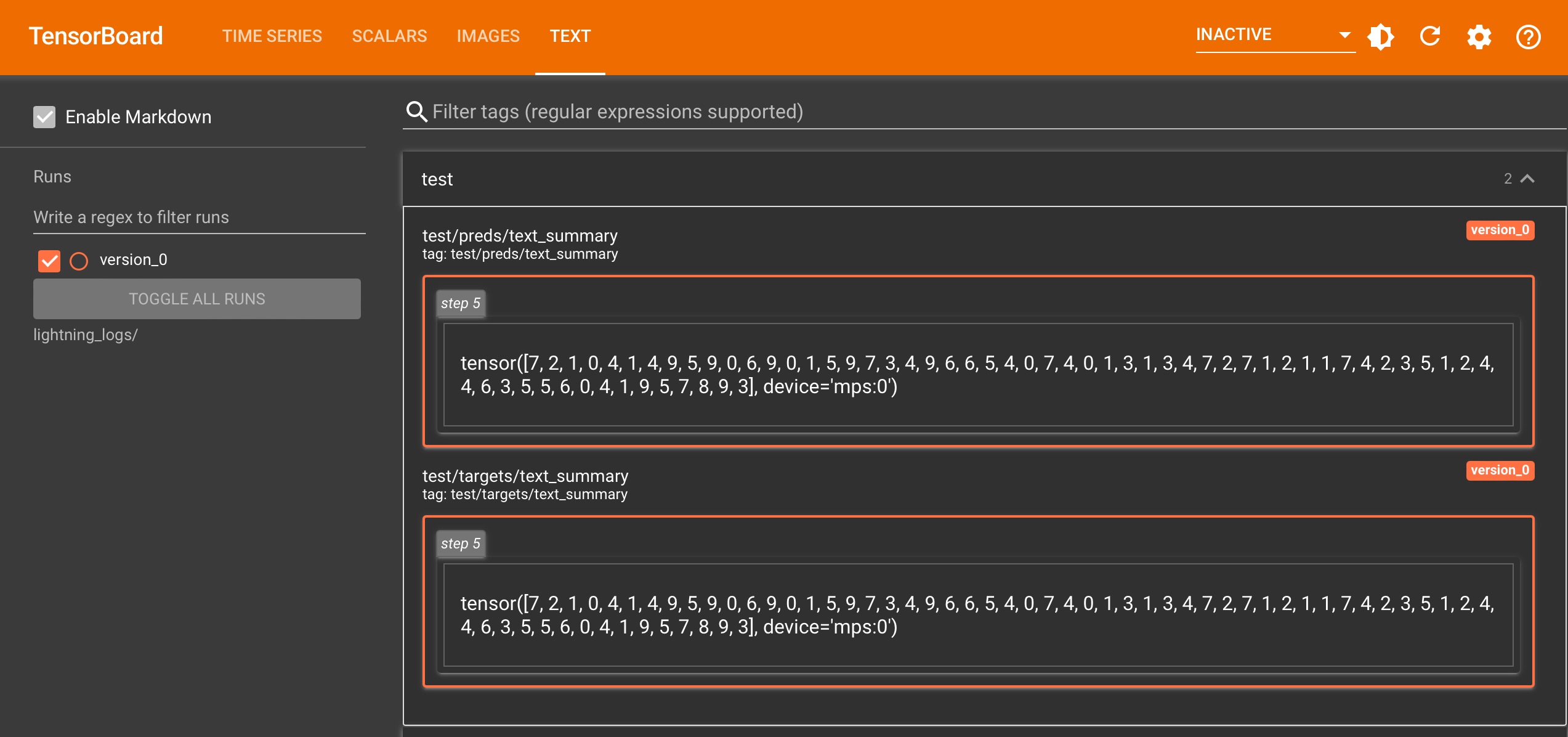Click the TensorBoard logo text
1568x737 pixels.
[96, 36]
